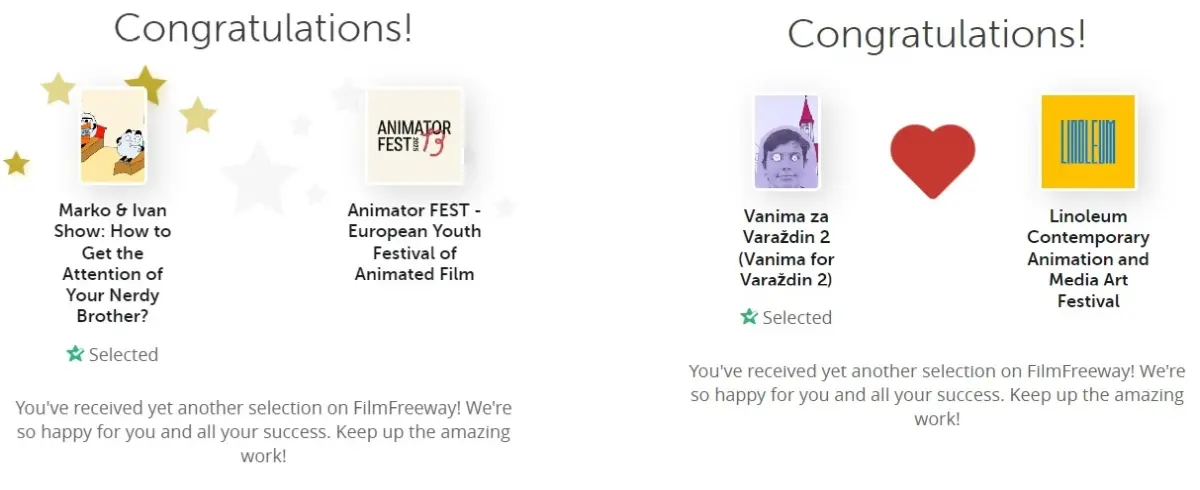Click the Selected label under Vanima za Varaždin 2

797,317
